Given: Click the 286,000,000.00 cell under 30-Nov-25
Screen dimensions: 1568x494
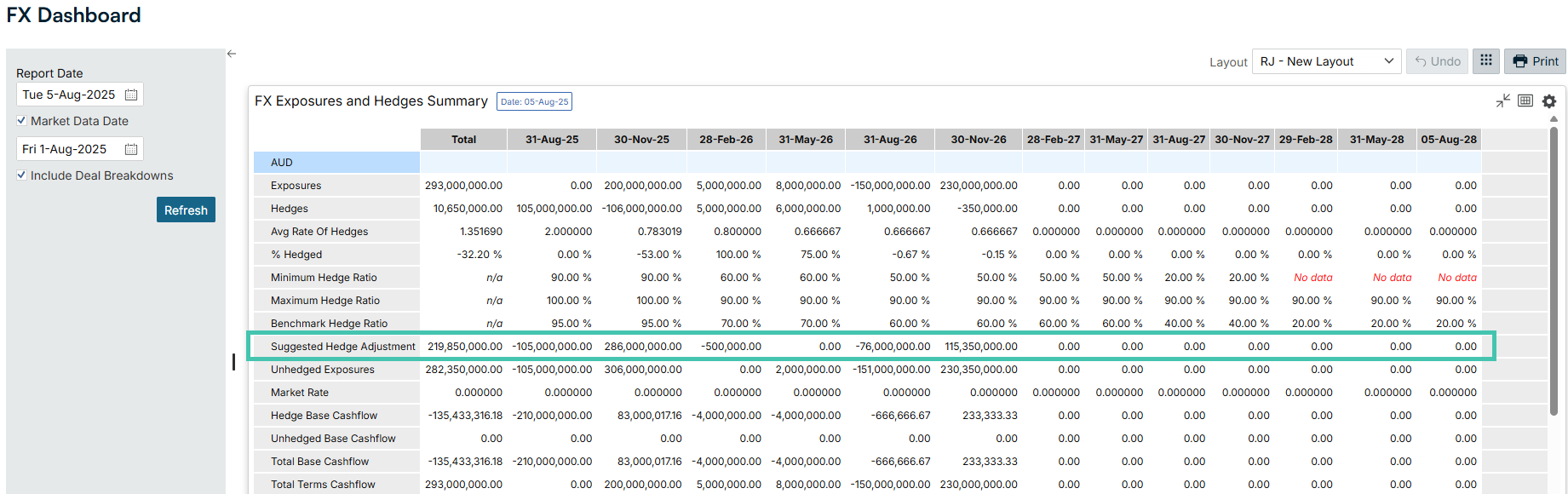Looking at the screenshot, I should pos(643,347).
